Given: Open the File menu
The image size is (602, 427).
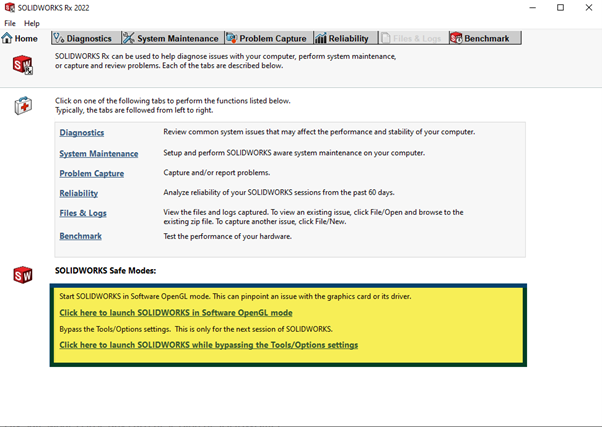Looking at the screenshot, I should (x=10, y=23).
